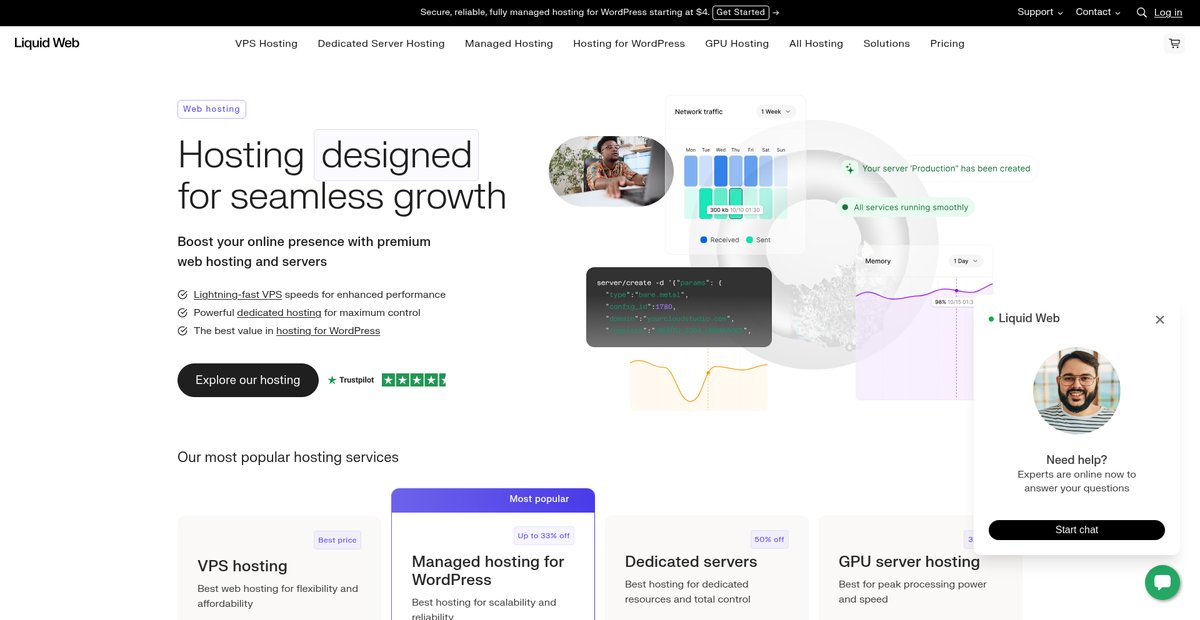Viewport: 1200px width, 620px height.
Task: Select the GPU server hosting card title
Action: click(x=909, y=562)
